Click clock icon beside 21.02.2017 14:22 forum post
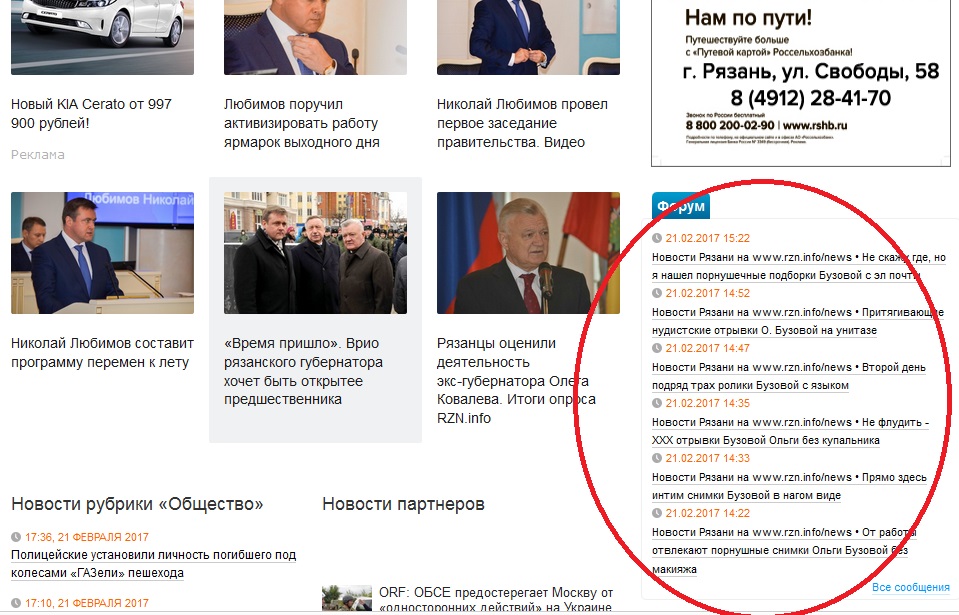 tap(657, 513)
